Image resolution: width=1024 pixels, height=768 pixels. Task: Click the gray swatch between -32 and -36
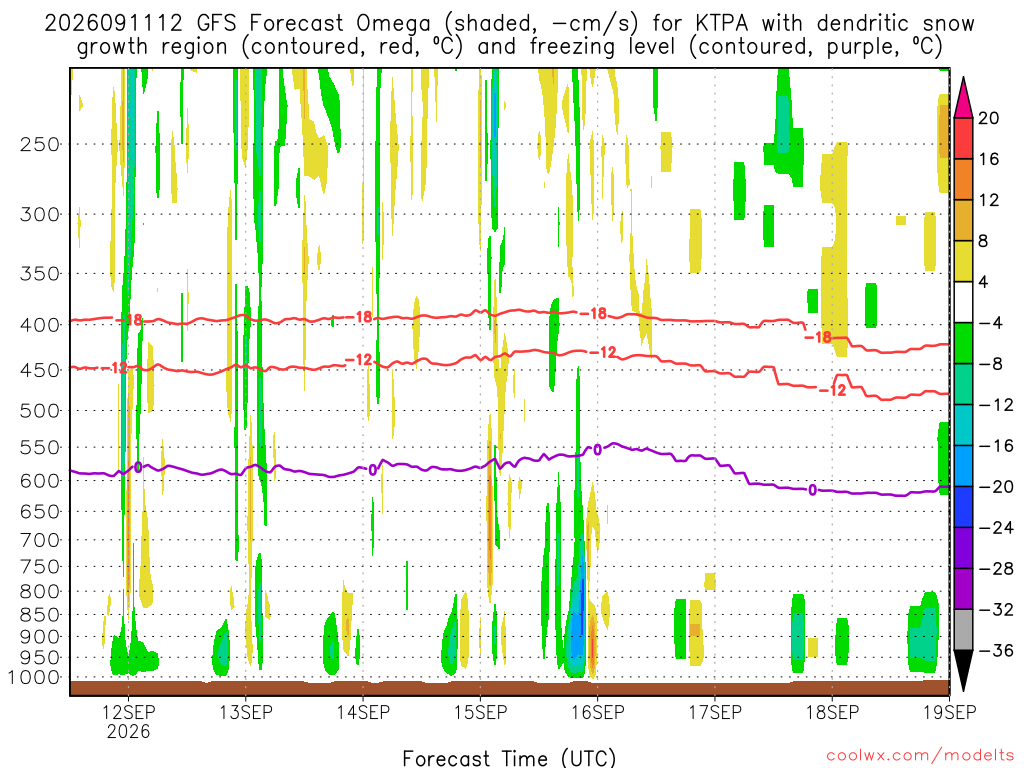pos(963,630)
